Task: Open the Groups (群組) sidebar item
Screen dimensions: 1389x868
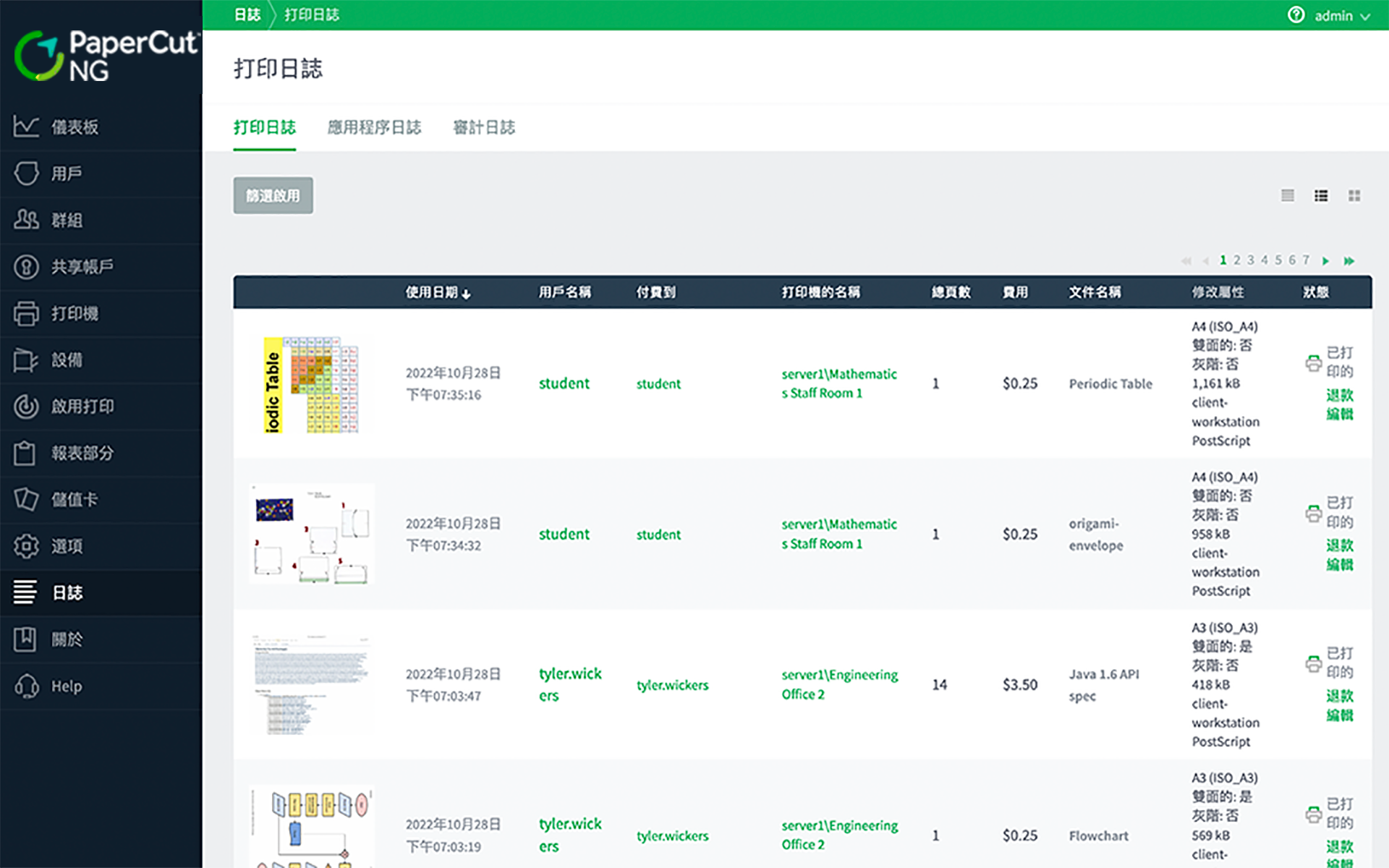Action: [67, 220]
